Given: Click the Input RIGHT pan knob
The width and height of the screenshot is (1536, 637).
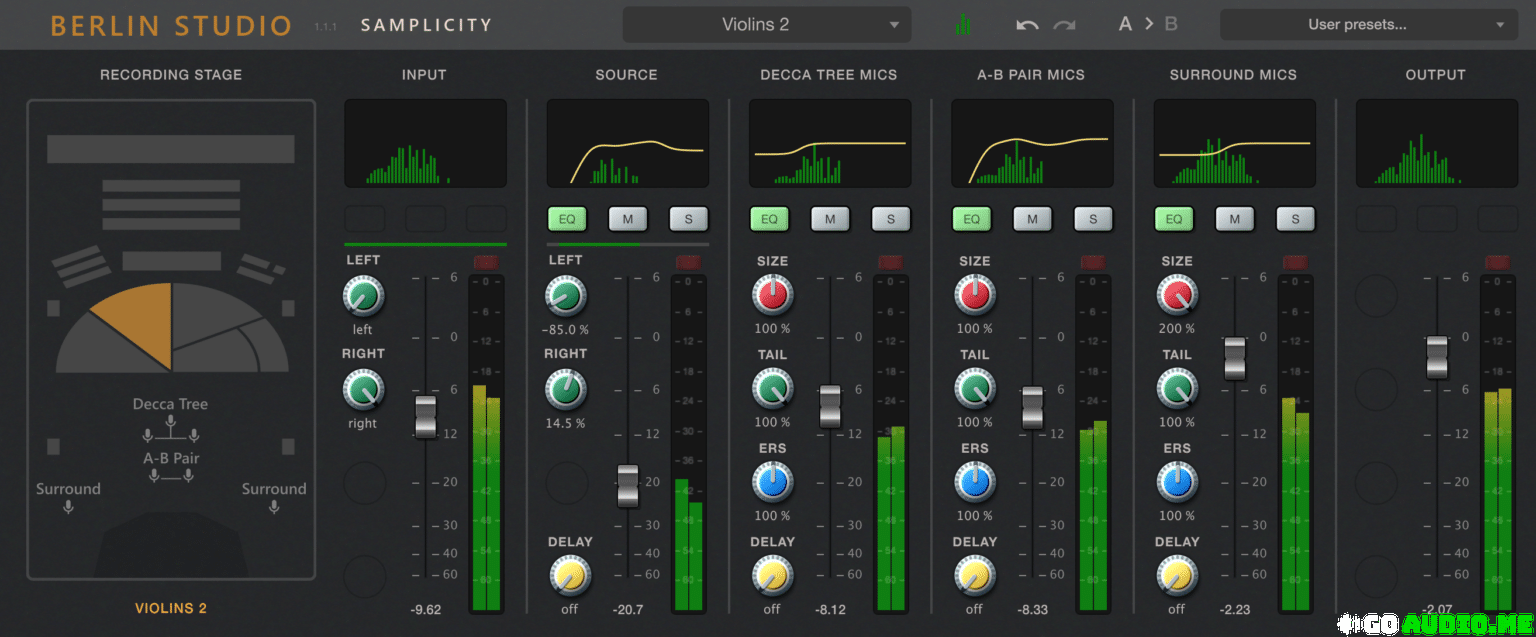Looking at the screenshot, I should coord(363,390).
